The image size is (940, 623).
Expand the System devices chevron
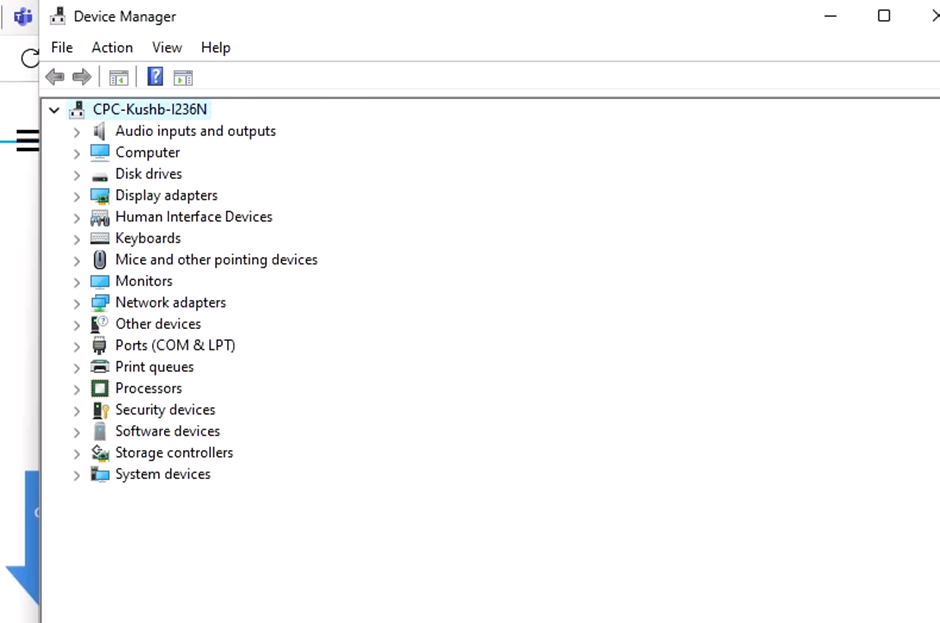pyautogui.click(x=76, y=475)
